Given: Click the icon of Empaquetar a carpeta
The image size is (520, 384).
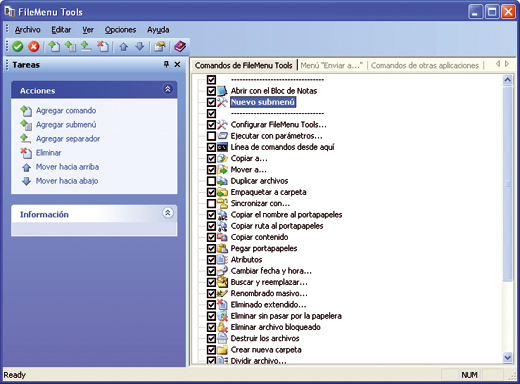Looking at the screenshot, I should [x=222, y=192].
